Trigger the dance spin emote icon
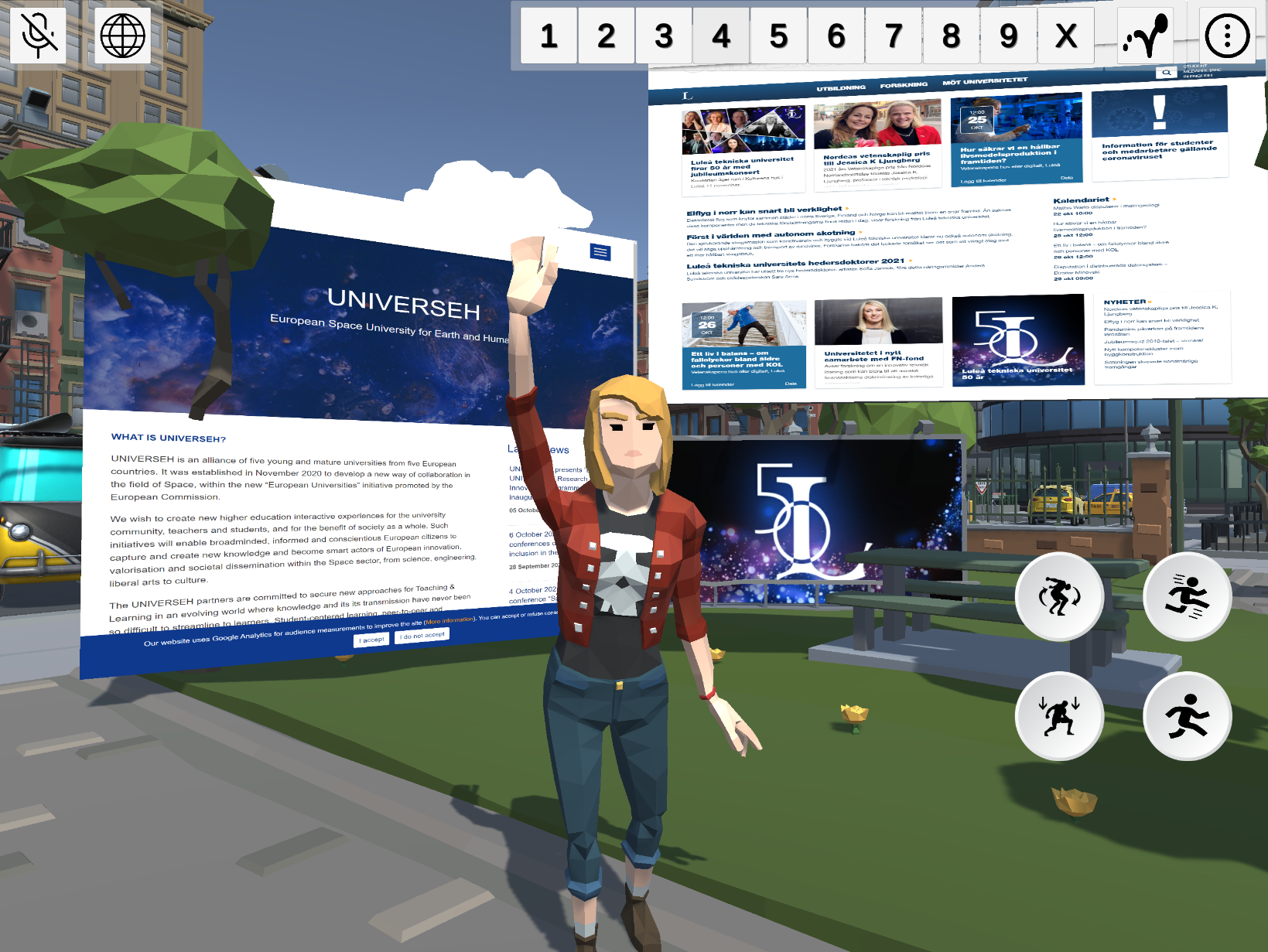Viewport: 1268px width, 952px height. tap(1060, 596)
